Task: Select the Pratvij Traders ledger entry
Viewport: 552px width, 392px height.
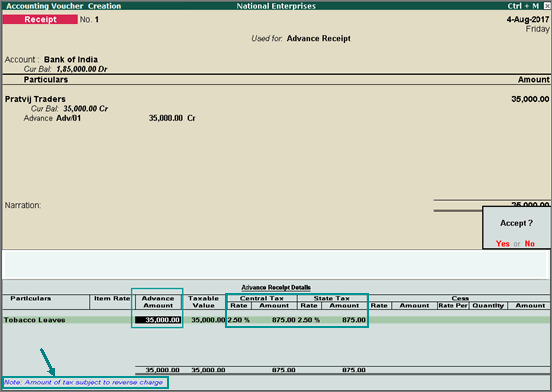Action: tap(35, 99)
